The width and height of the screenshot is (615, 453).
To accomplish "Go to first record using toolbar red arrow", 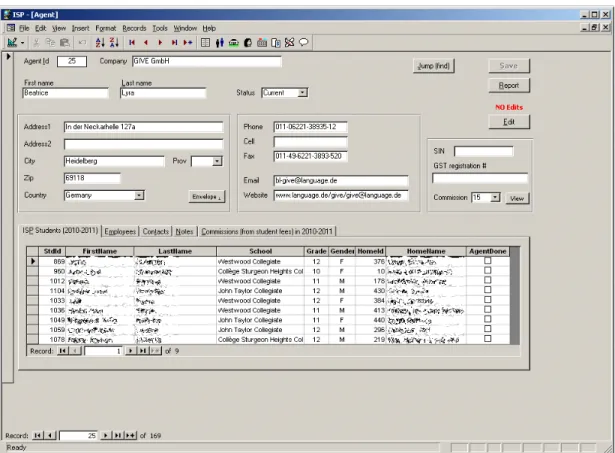I will pos(132,42).
